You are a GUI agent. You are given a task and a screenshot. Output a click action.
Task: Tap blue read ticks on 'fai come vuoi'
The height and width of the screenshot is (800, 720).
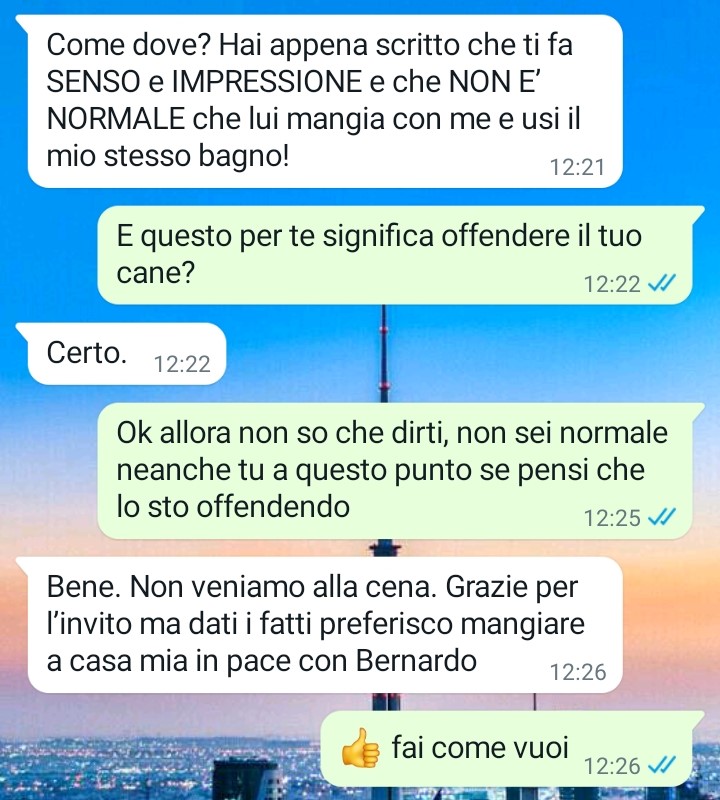(x=662, y=765)
